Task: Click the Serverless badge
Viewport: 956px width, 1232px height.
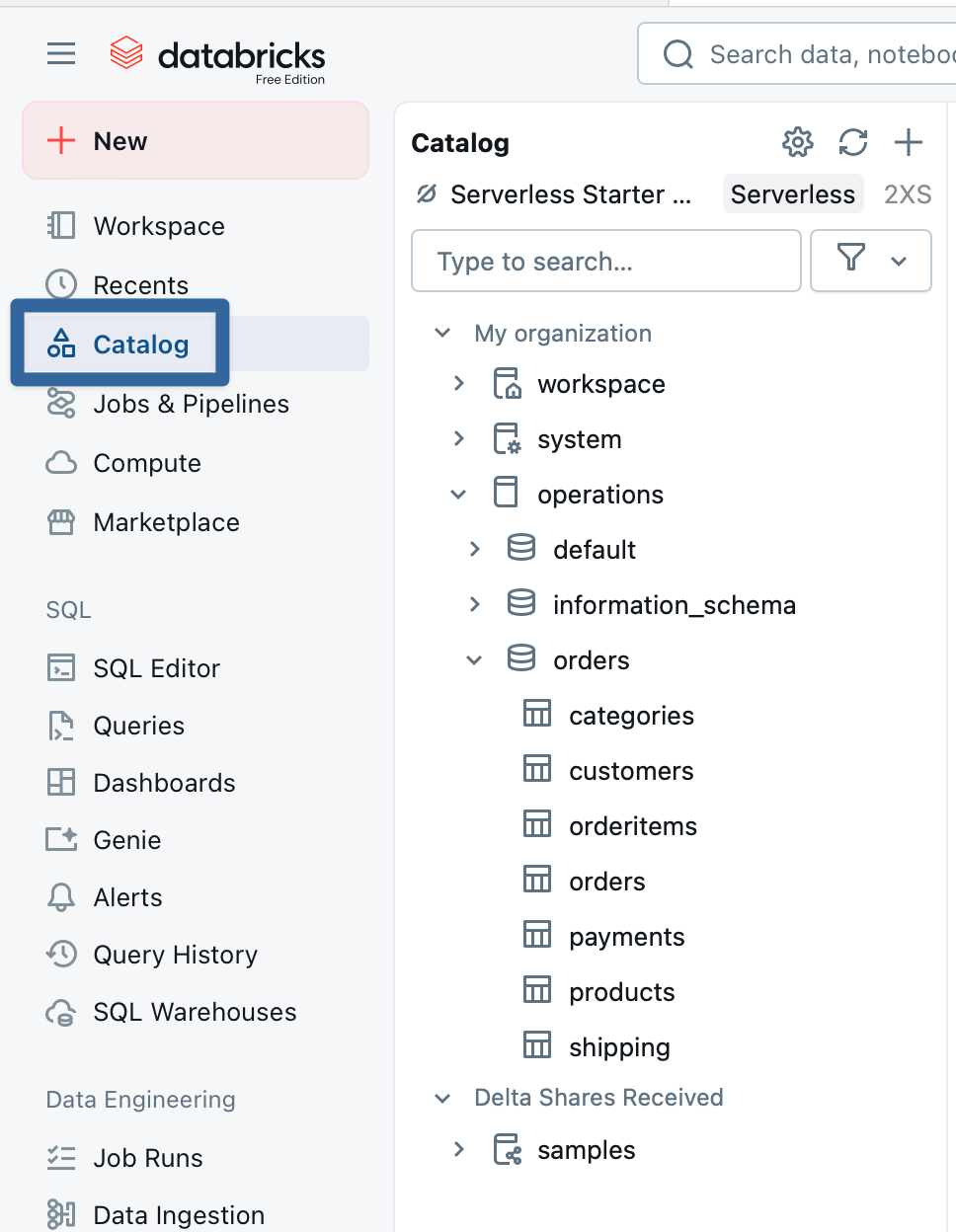Action: click(793, 193)
